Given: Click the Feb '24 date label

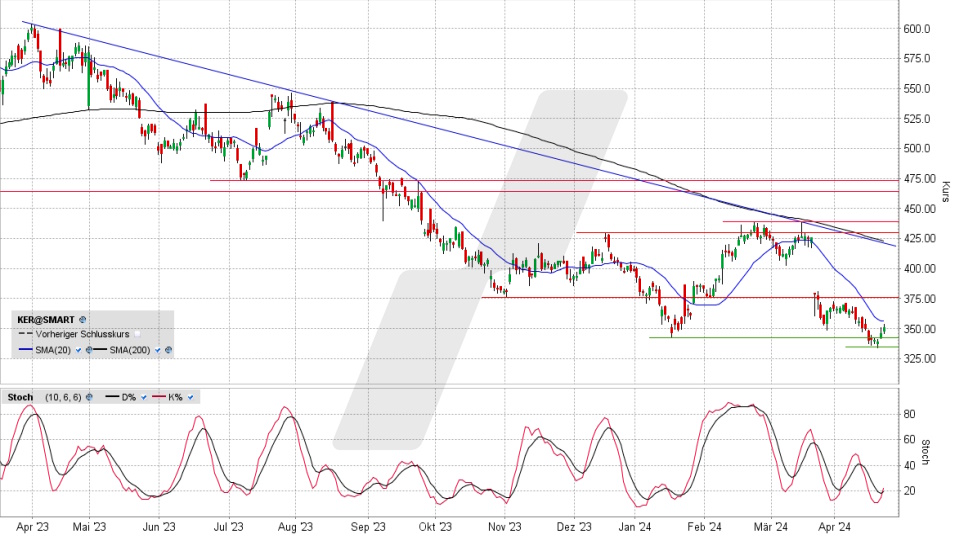Looking at the screenshot, I should point(704,527).
